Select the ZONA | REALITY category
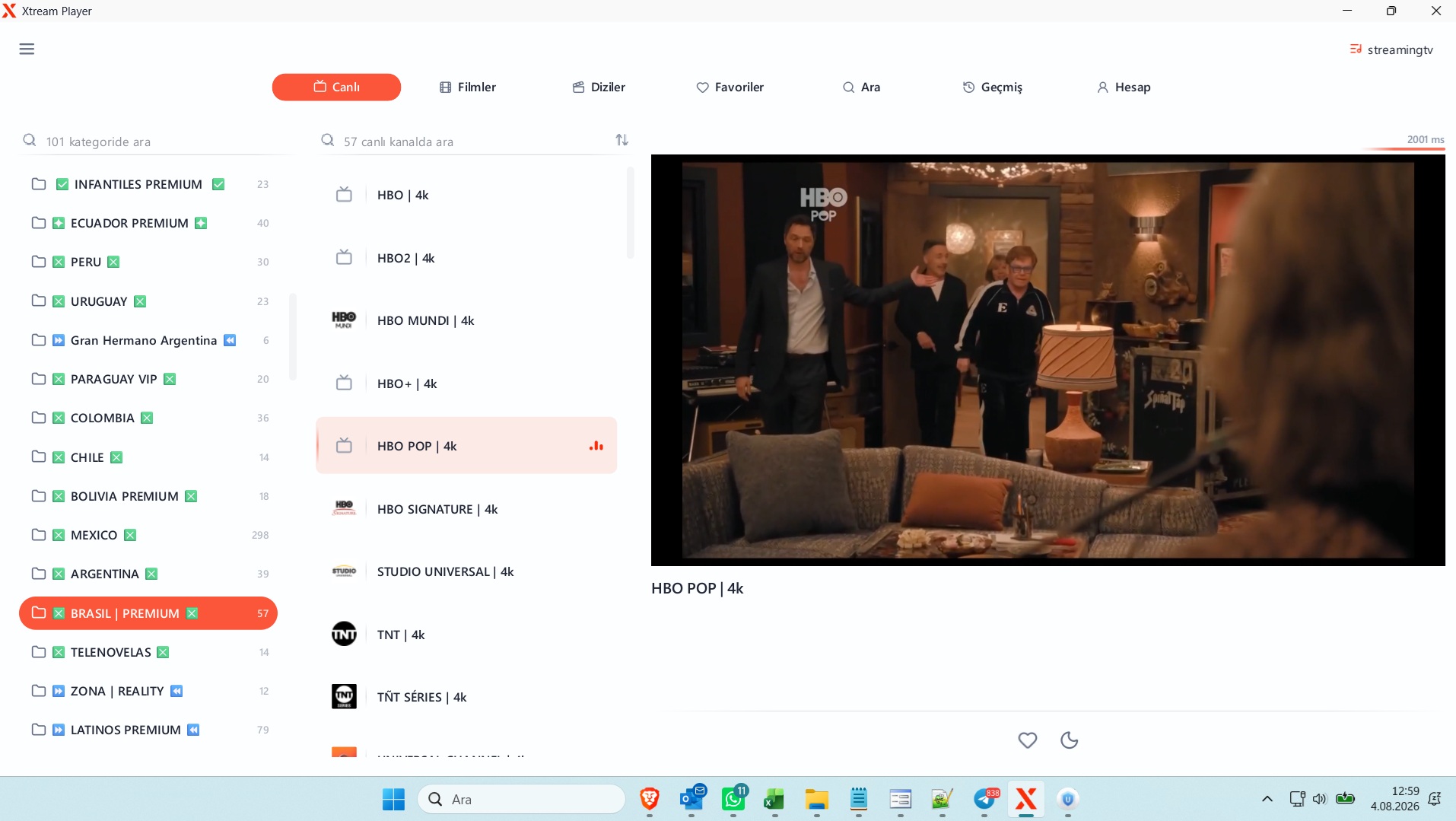This screenshot has width=1456, height=821. (x=148, y=691)
